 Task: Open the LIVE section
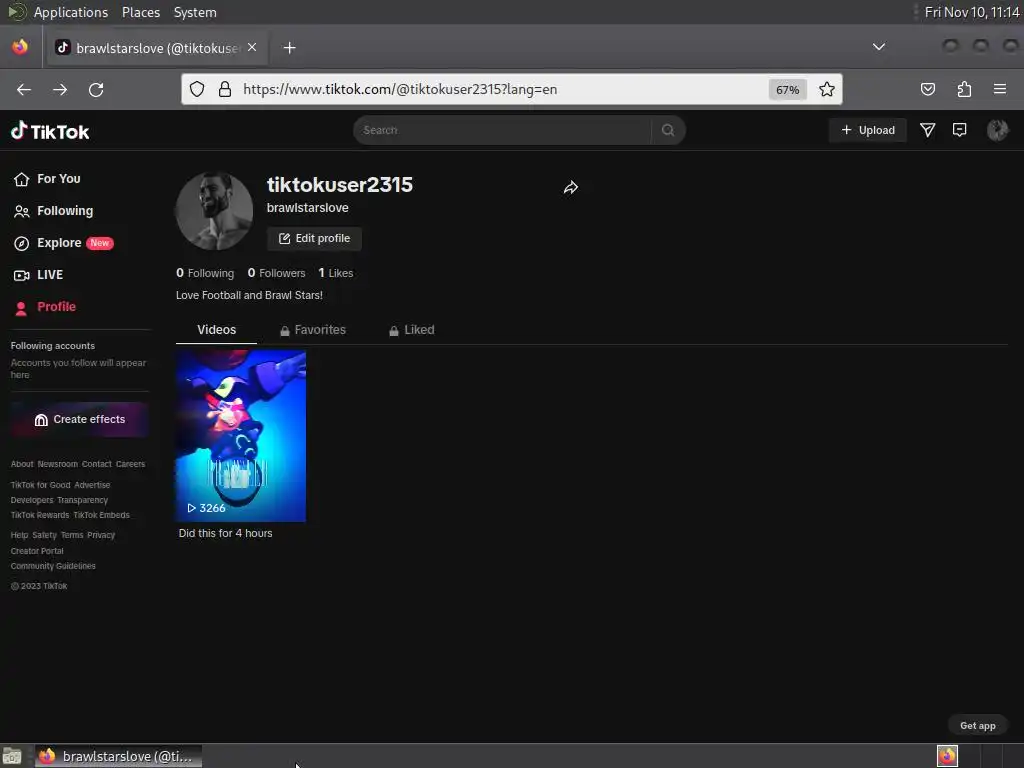[x=39, y=275]
